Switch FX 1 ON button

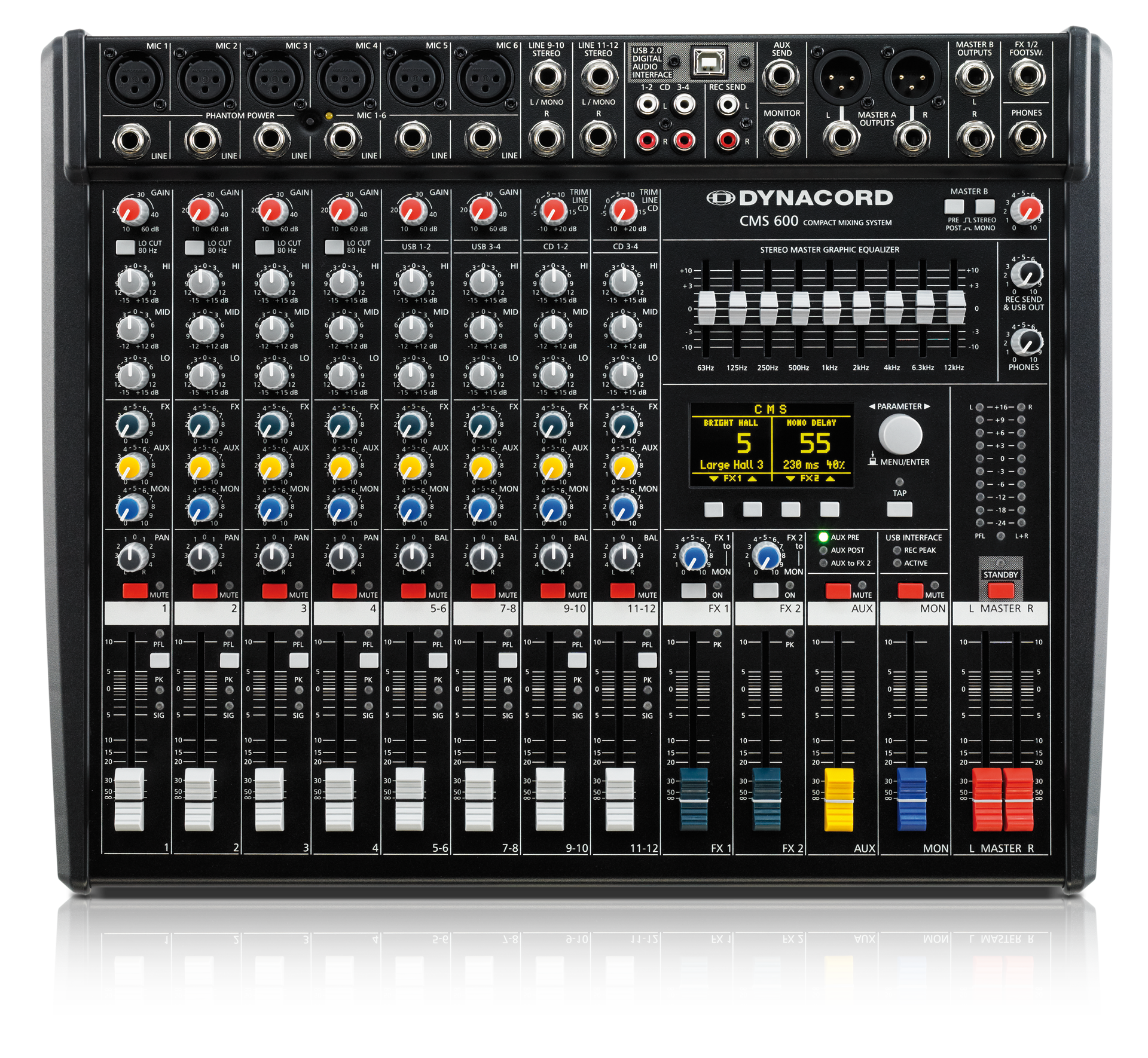tap(694, 591)
